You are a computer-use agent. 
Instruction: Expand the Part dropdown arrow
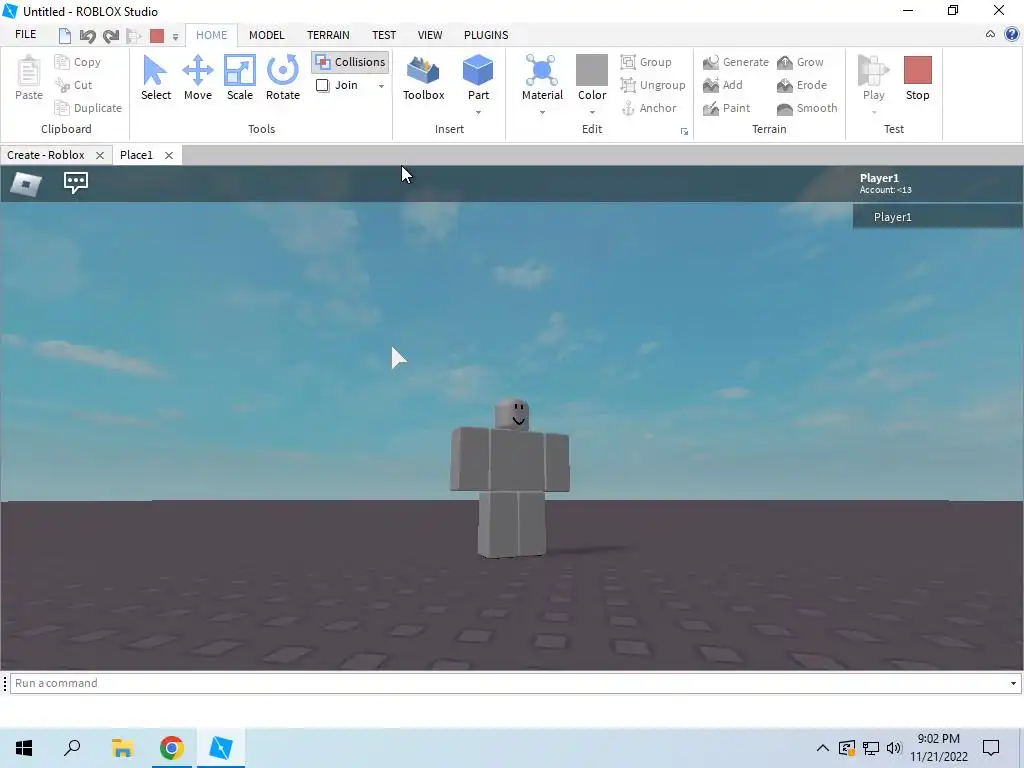tap(478, 112)
